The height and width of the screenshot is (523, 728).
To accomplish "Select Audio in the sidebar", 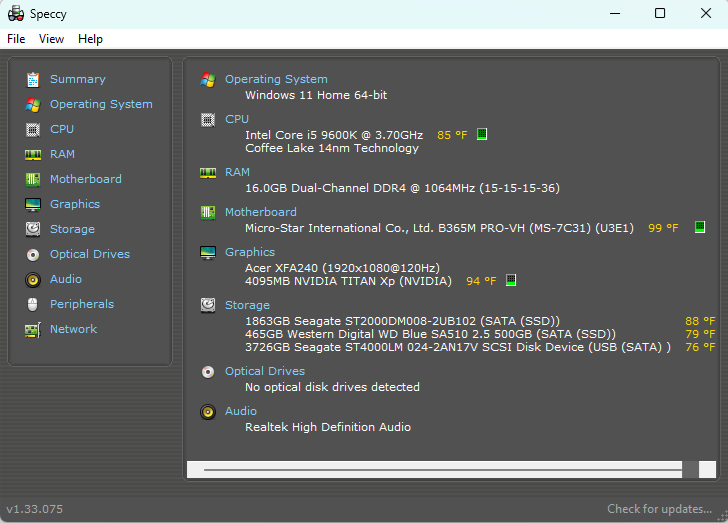I will [66, 279].
